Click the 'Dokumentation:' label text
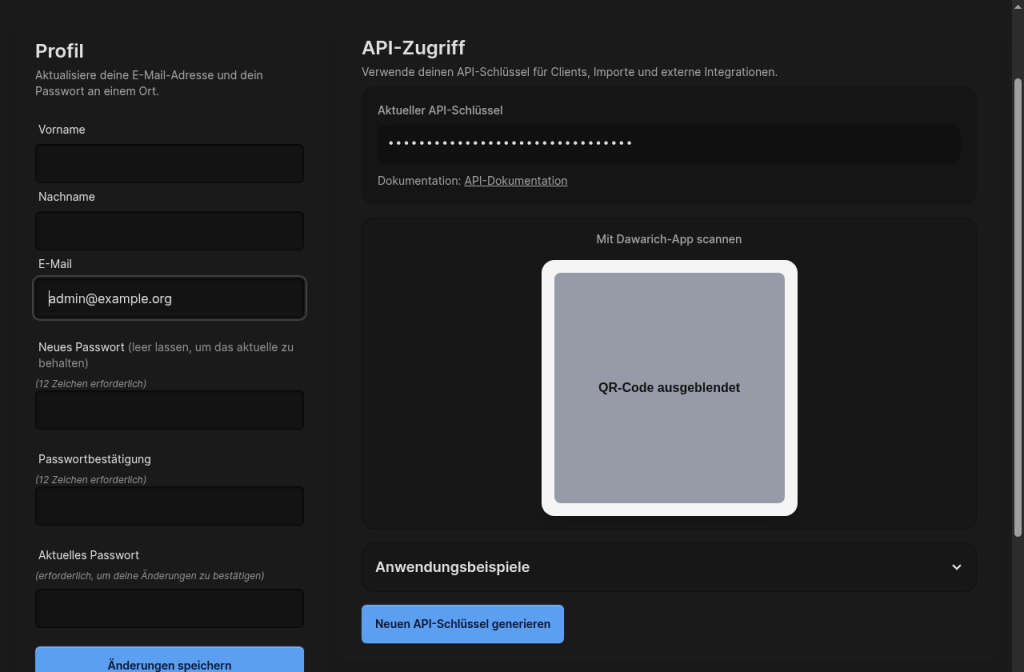The width and height of the screenshot is (1024, 672). 419,181
